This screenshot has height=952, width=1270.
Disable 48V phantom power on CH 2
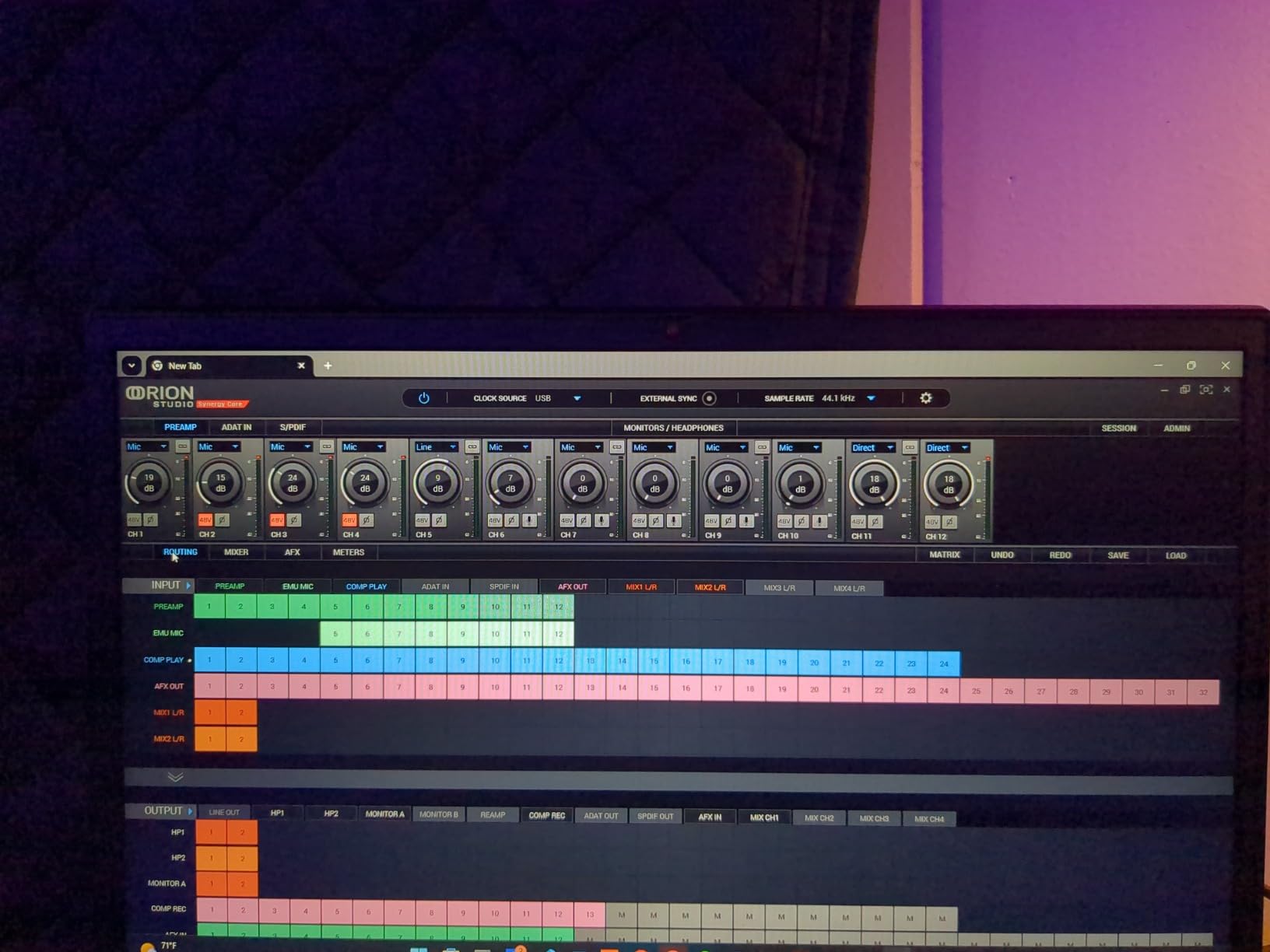[205, 520]
